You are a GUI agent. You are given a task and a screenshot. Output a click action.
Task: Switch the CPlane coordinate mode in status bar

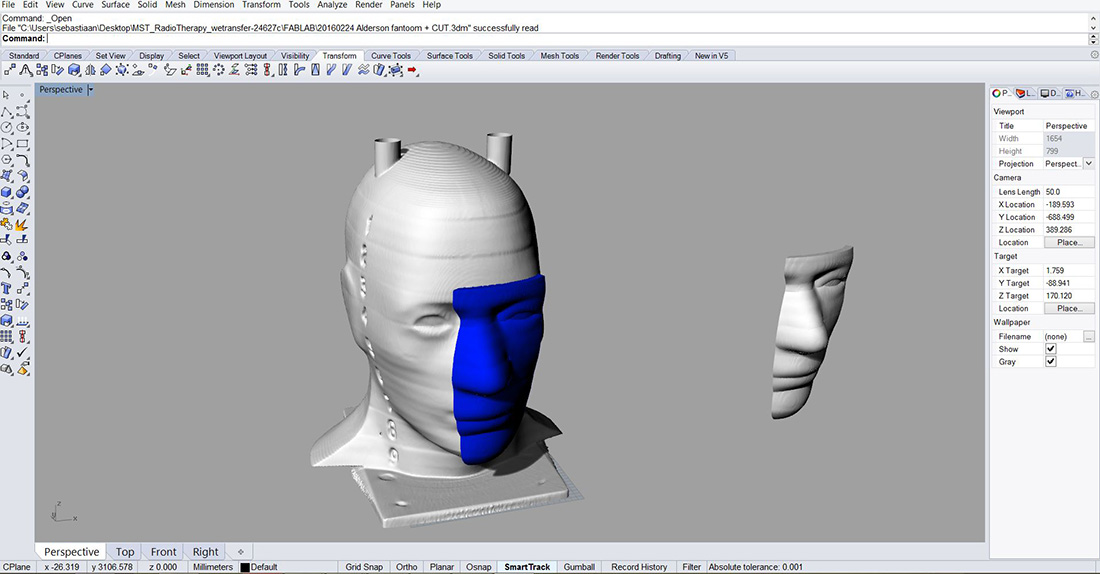click(17, 567)
